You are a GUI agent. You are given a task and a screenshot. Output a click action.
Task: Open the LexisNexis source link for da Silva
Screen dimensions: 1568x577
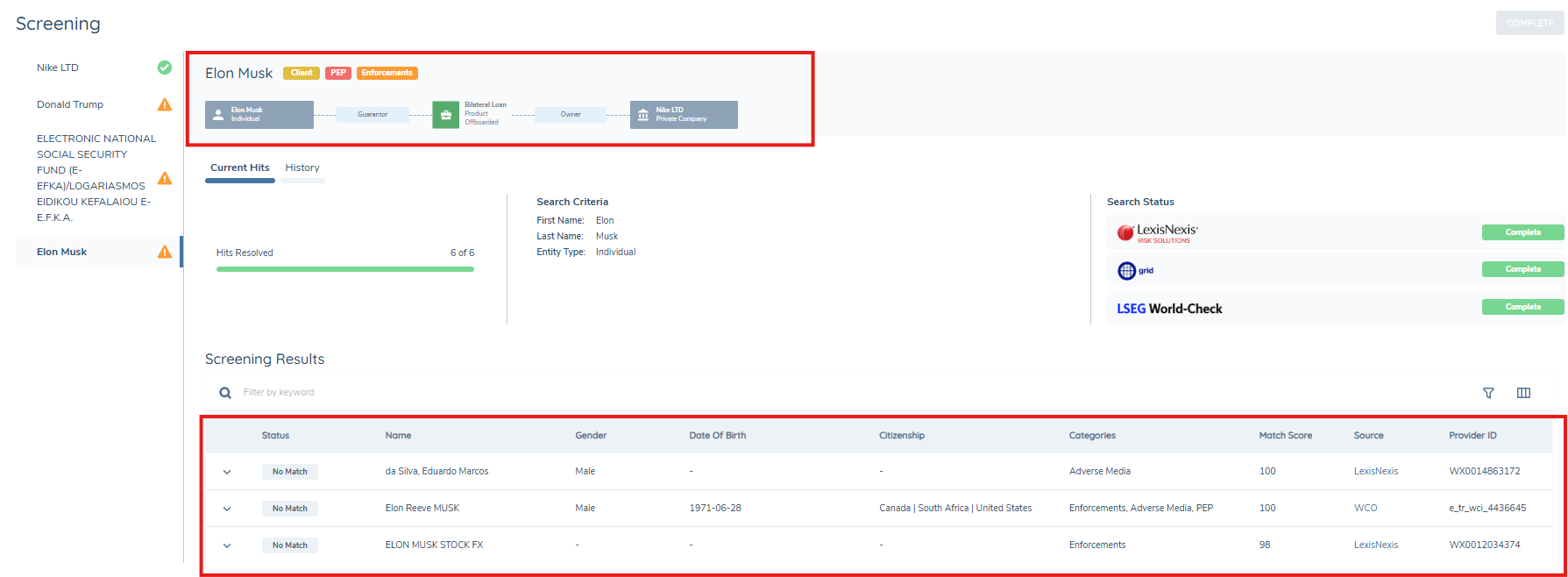1376,472
